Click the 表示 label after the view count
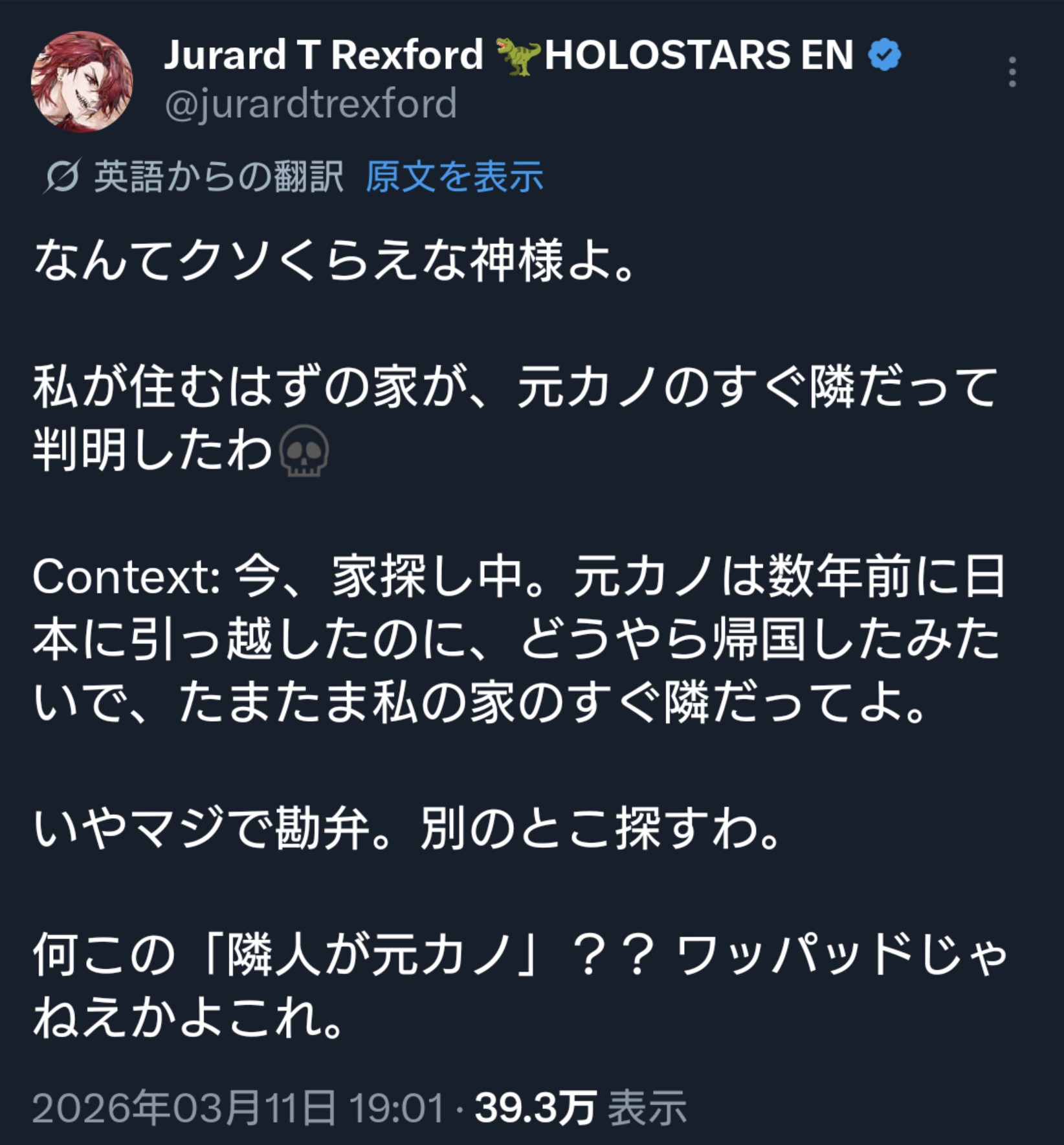 point(647,1107)
